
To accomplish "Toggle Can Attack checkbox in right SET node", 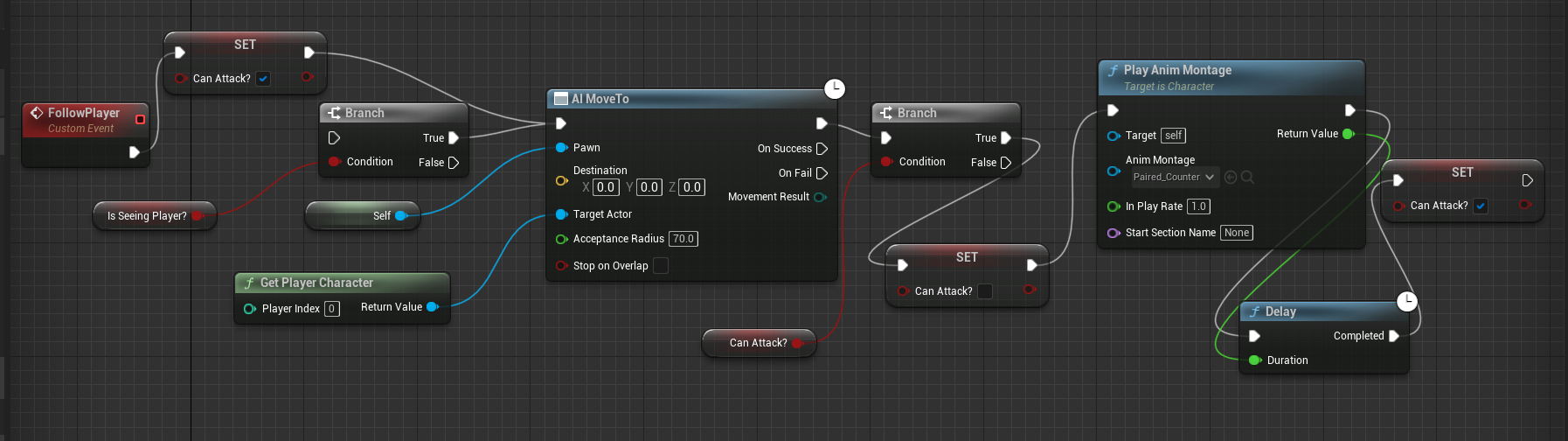I will coord(1481,206).
